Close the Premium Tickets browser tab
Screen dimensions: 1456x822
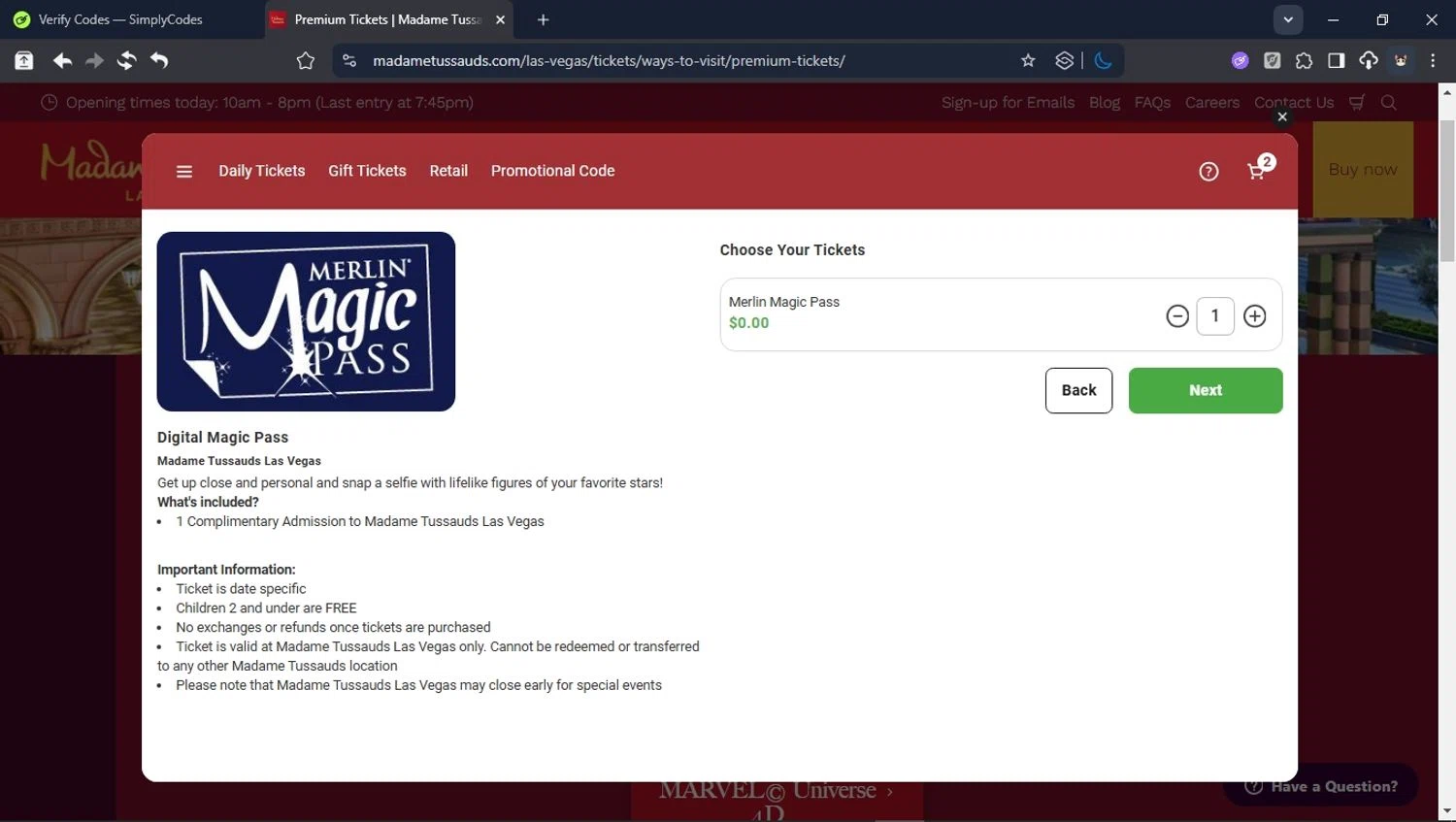pos(500,19)
